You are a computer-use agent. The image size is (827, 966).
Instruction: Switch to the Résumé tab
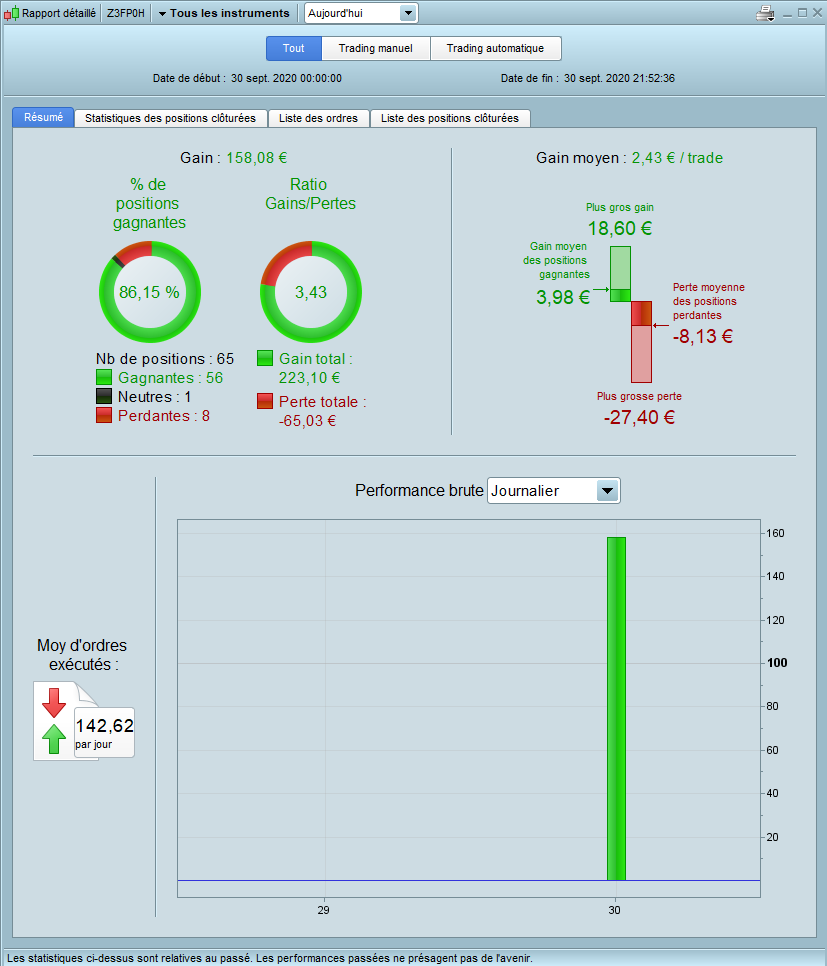pos(43,117)
